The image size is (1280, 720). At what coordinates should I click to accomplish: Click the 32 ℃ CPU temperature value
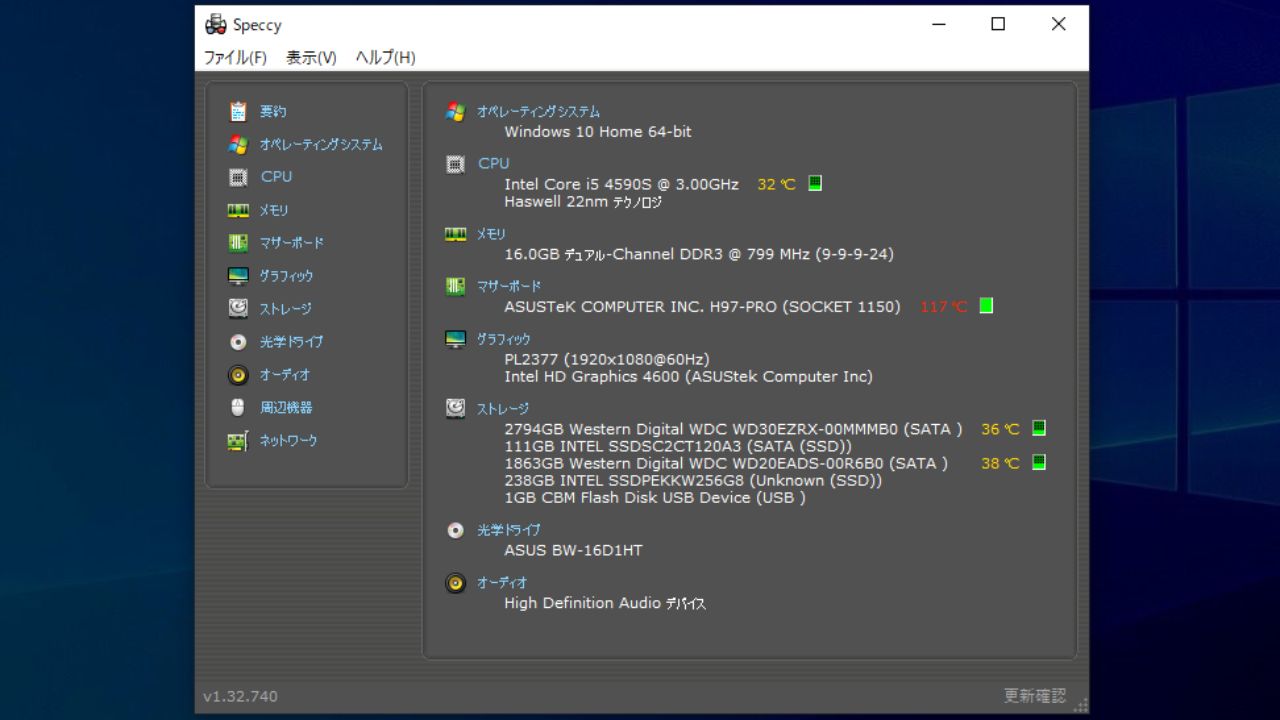(x=776, y=184)
